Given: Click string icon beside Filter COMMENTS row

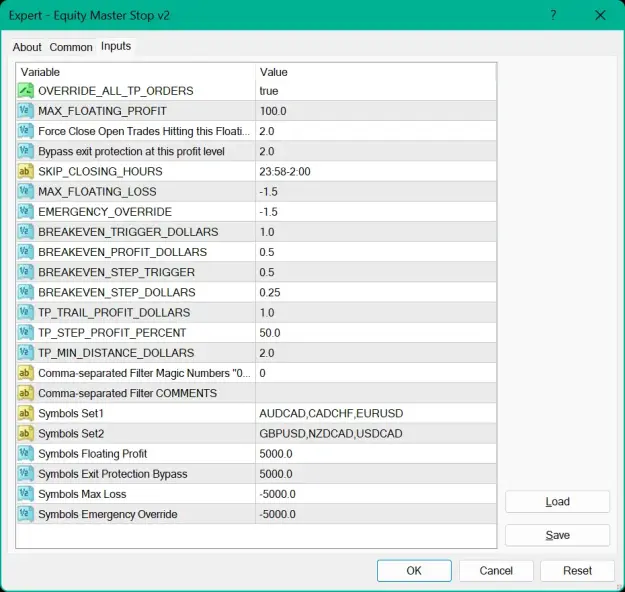Looking at the screenshot, I should (26, 393).
